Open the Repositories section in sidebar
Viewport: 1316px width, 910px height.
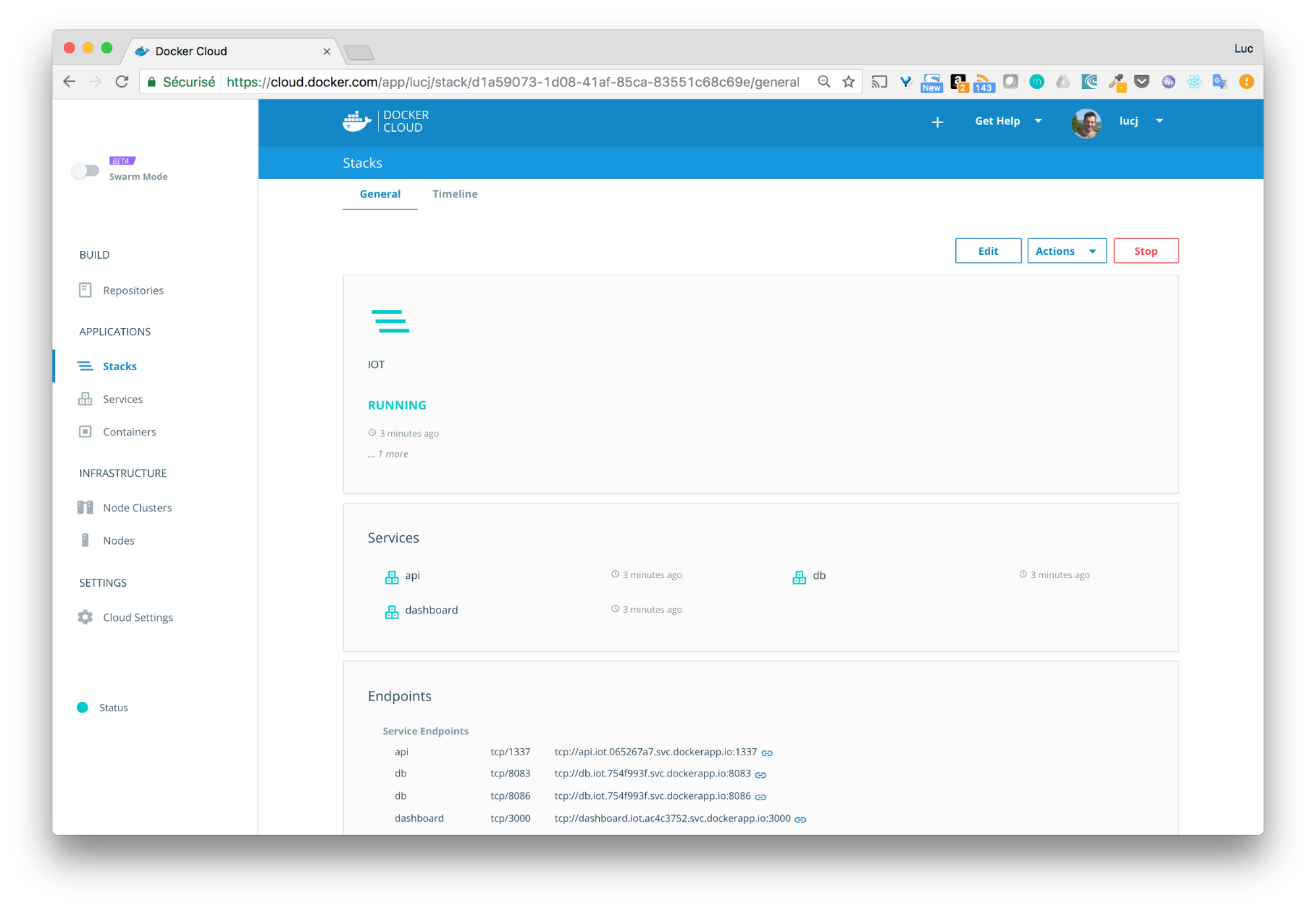tap(133, 290)
